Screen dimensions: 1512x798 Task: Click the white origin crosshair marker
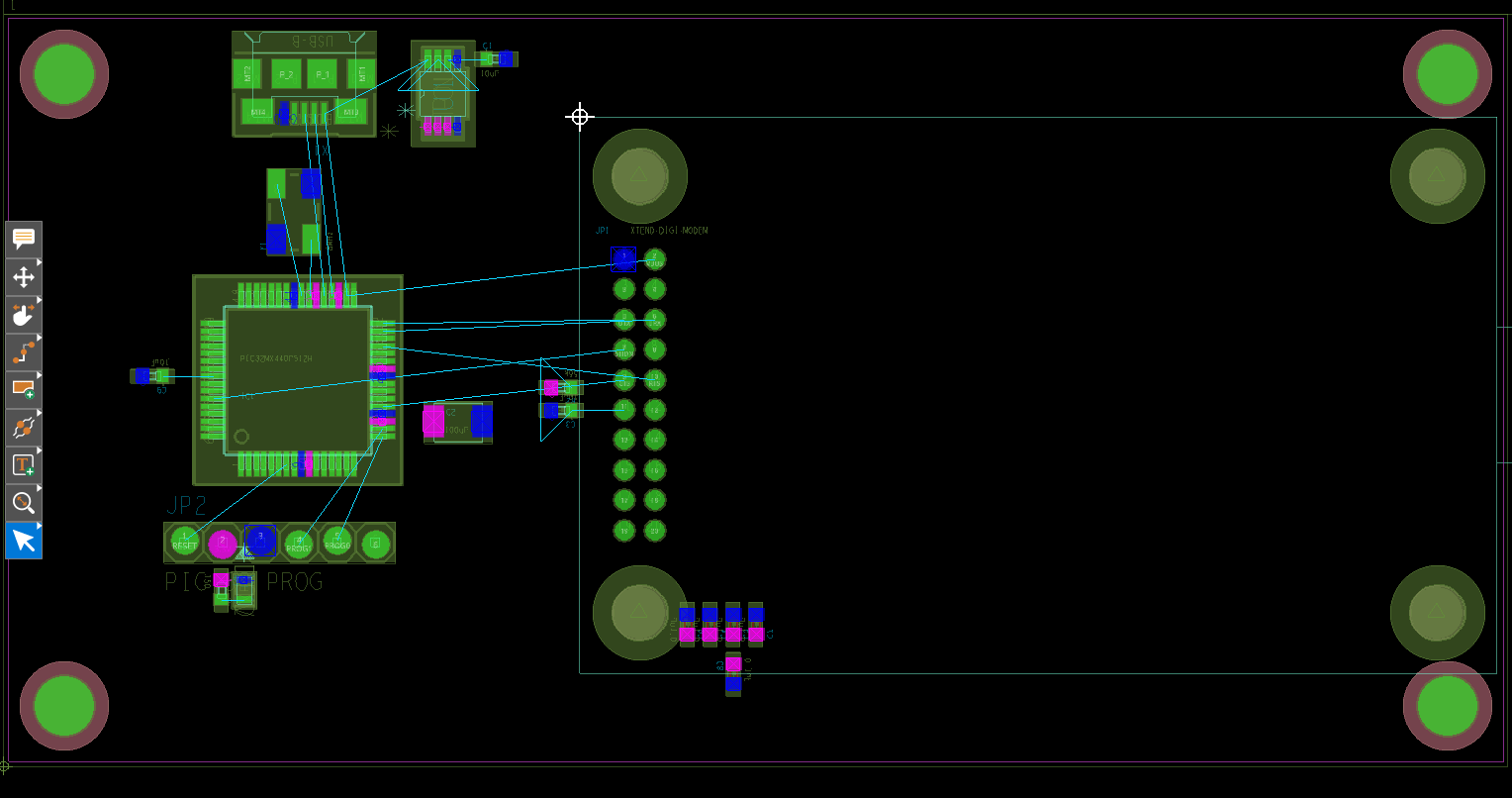580,117
